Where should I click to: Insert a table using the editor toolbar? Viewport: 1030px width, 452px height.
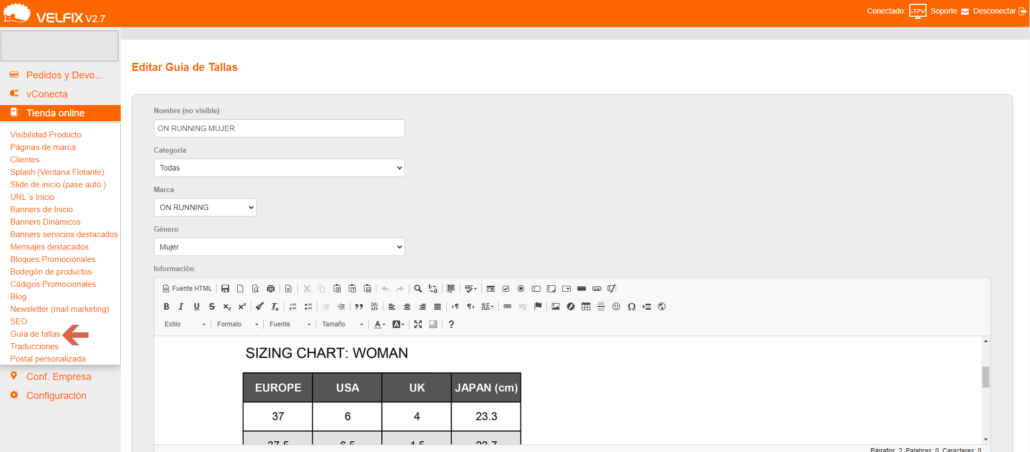coord(586,307)
